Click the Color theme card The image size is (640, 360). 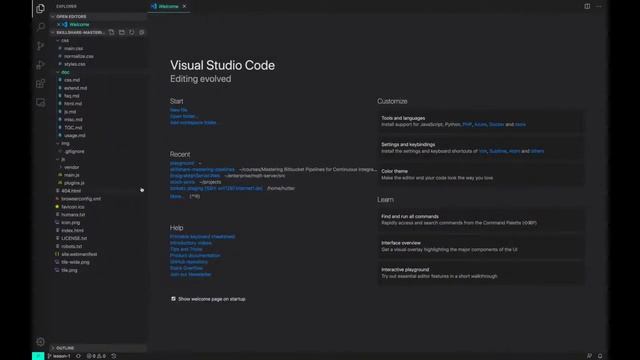point(481,175)
